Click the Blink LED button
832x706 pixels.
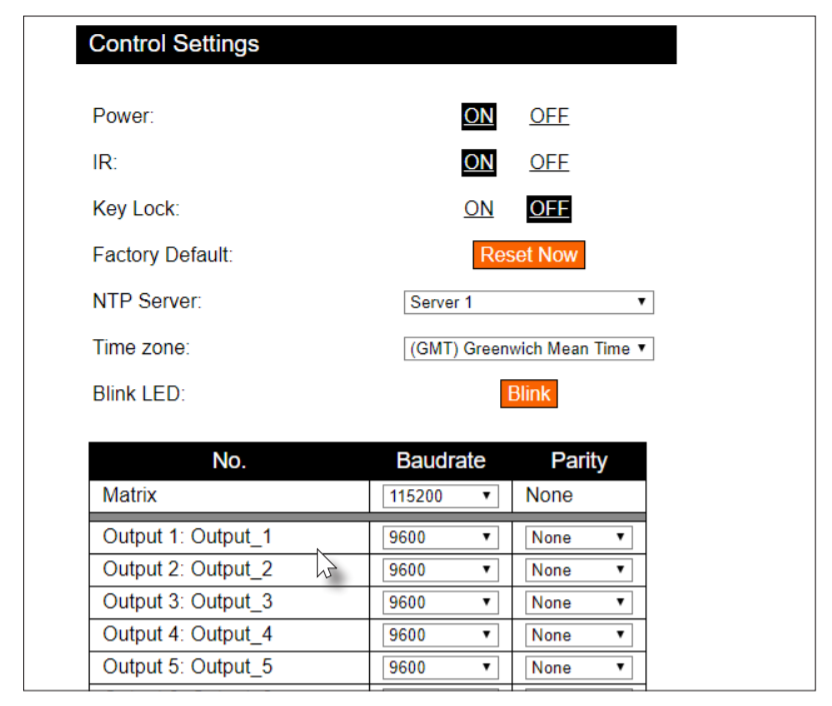[x=528, y=394]
